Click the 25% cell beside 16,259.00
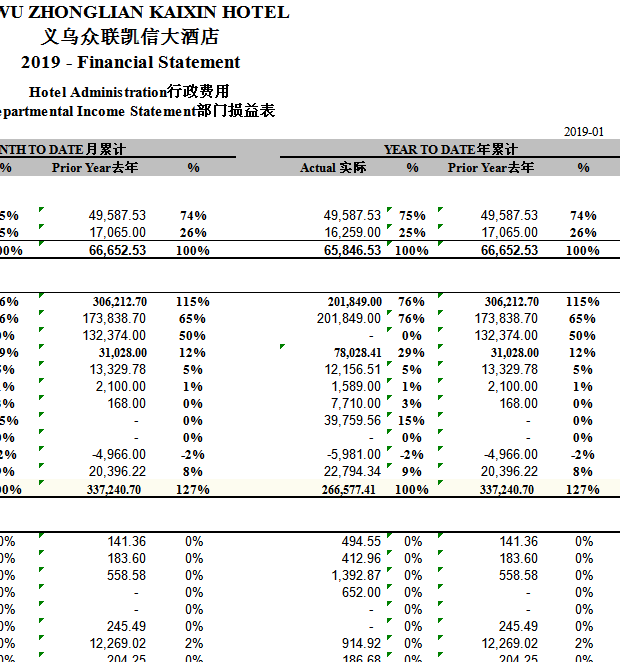 pyautogui.click(x=412, y=233)
